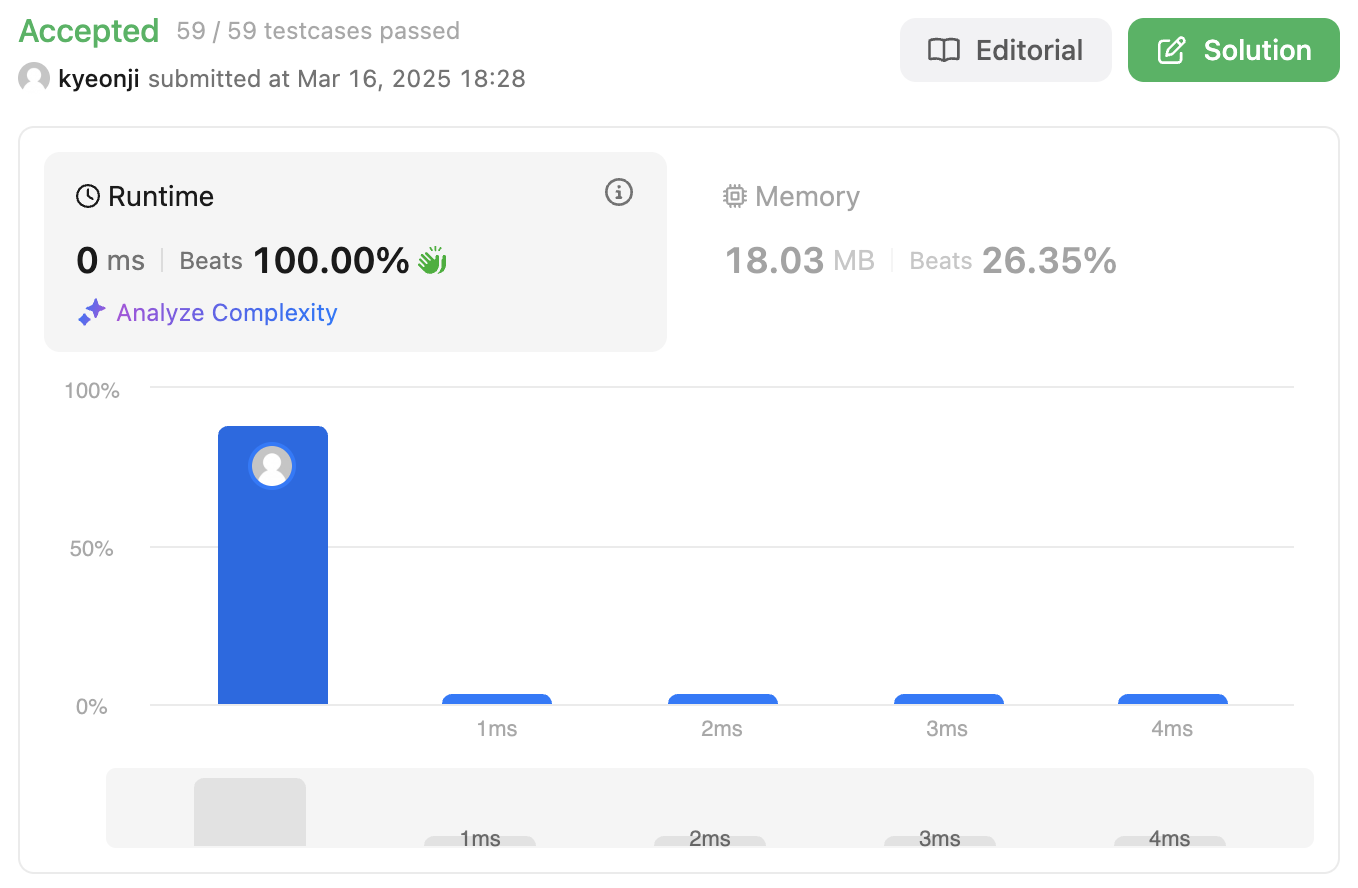The image size is (1358, 888).
Task: Click the info icon in Runtime card
Action: (x=619, y=192)
